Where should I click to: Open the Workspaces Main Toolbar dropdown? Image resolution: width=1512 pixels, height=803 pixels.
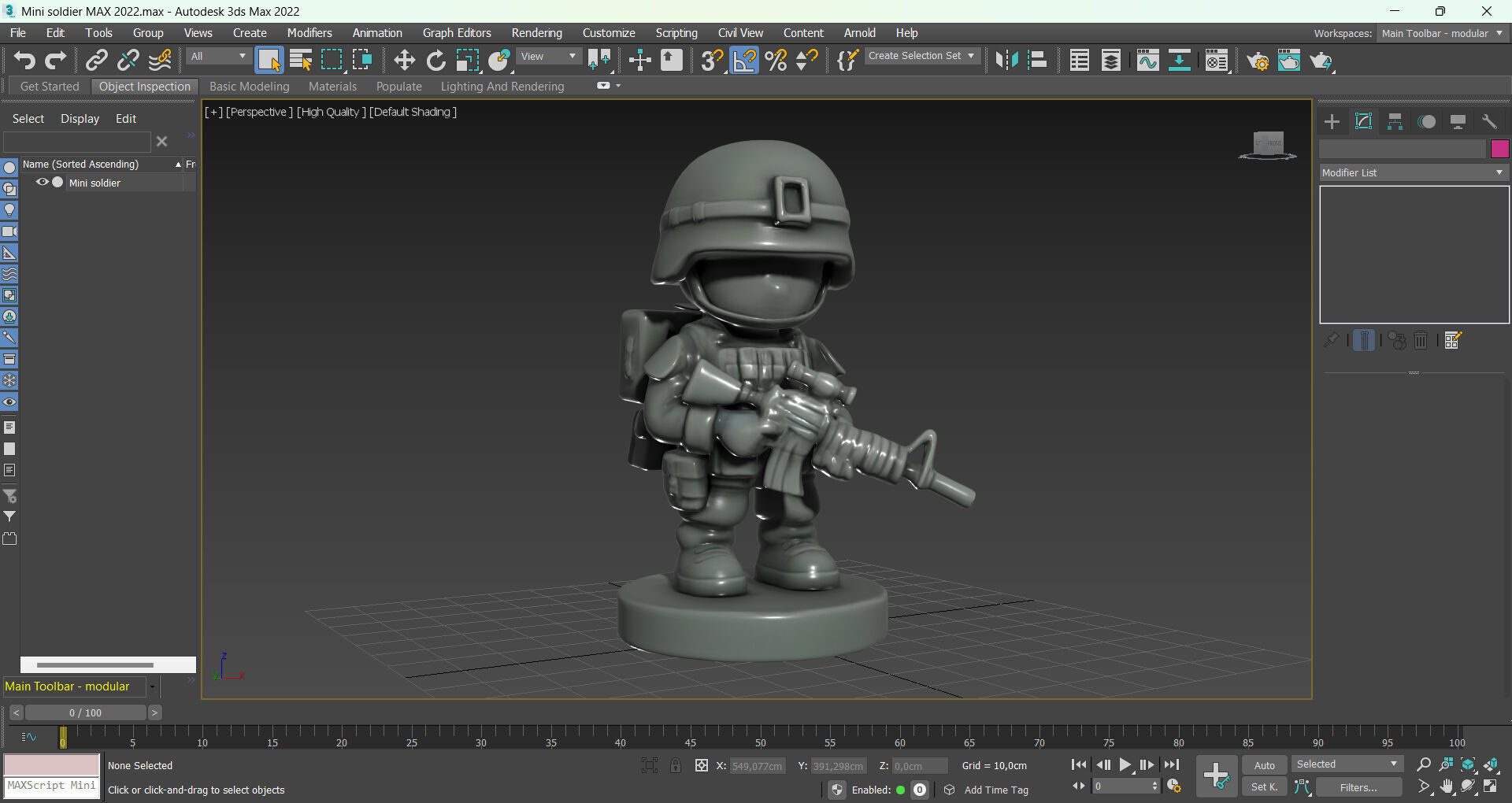(1442, 33)
